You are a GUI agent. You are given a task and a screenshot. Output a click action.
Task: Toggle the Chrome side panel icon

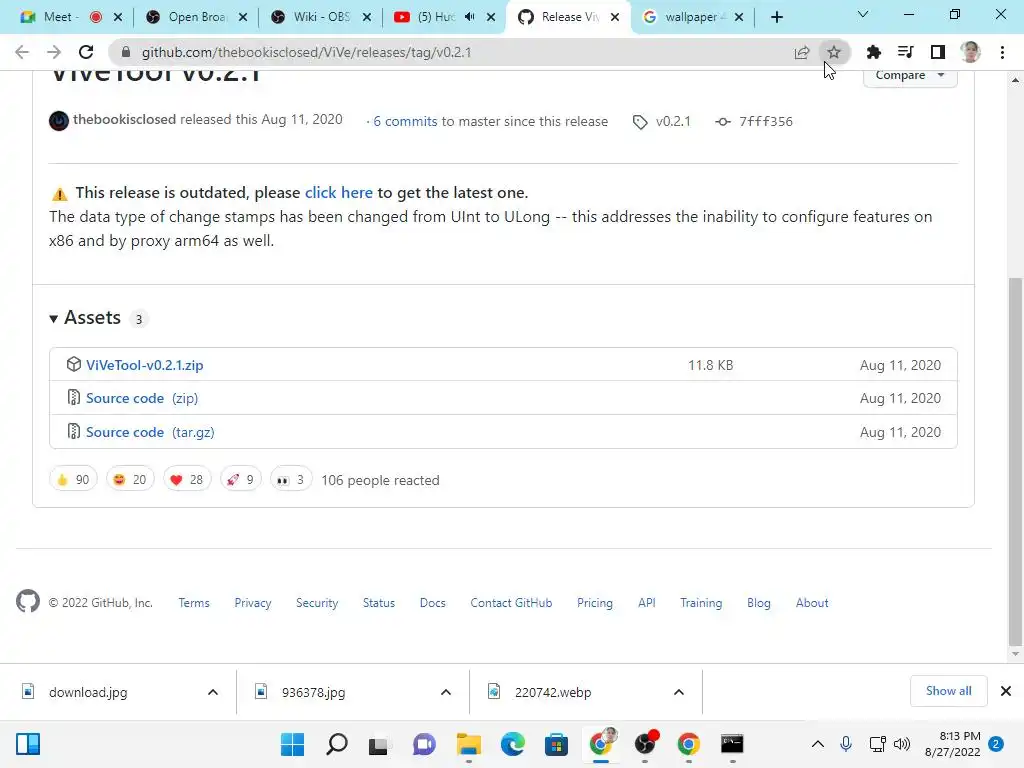[937, 52]
